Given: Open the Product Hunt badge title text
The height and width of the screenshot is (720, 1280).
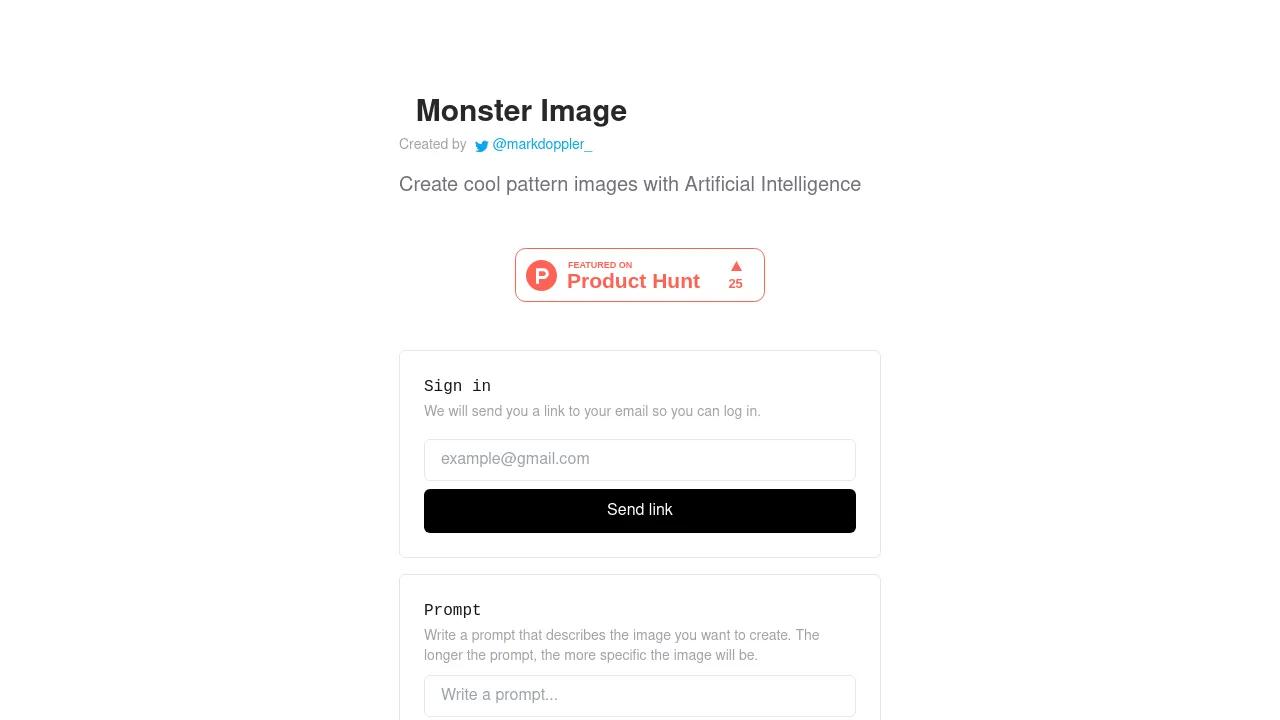Looking at the screenshot, I should [633, 281].
